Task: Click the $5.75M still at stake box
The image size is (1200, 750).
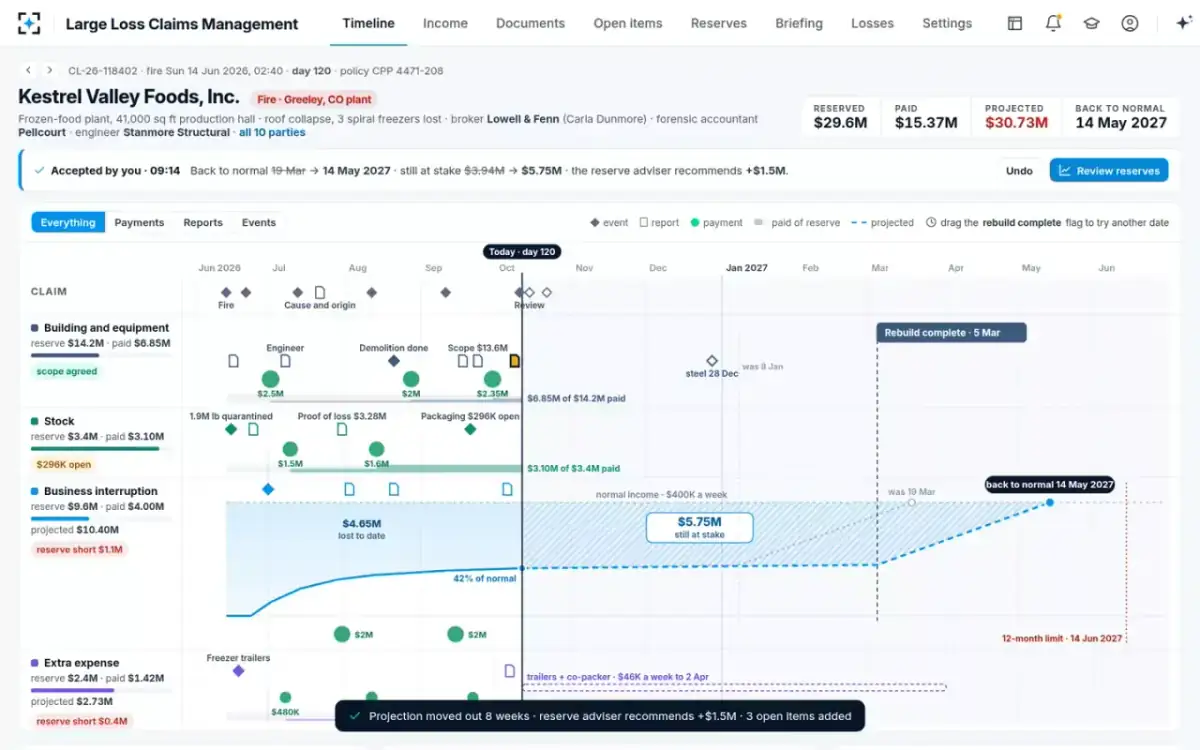Action: pyautogui.click(x=699, y=528)
